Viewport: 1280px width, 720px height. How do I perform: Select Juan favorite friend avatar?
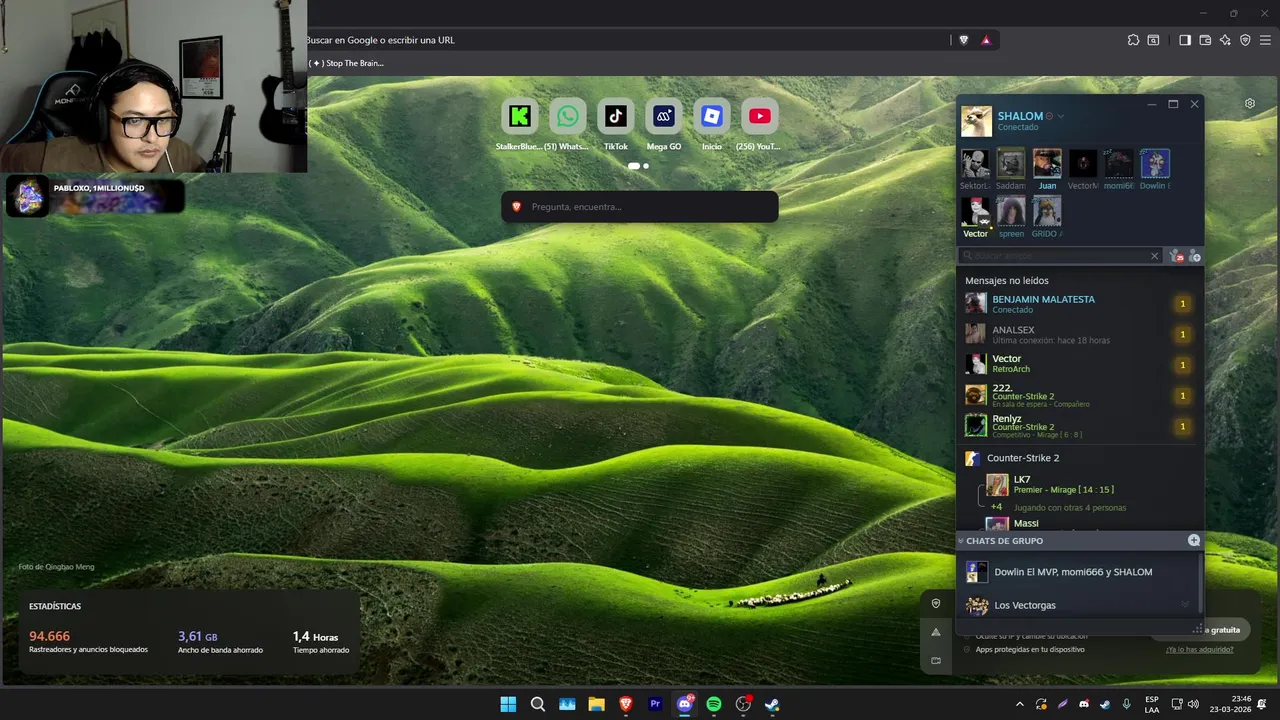pyautogui.click(x=1047, y=164)
